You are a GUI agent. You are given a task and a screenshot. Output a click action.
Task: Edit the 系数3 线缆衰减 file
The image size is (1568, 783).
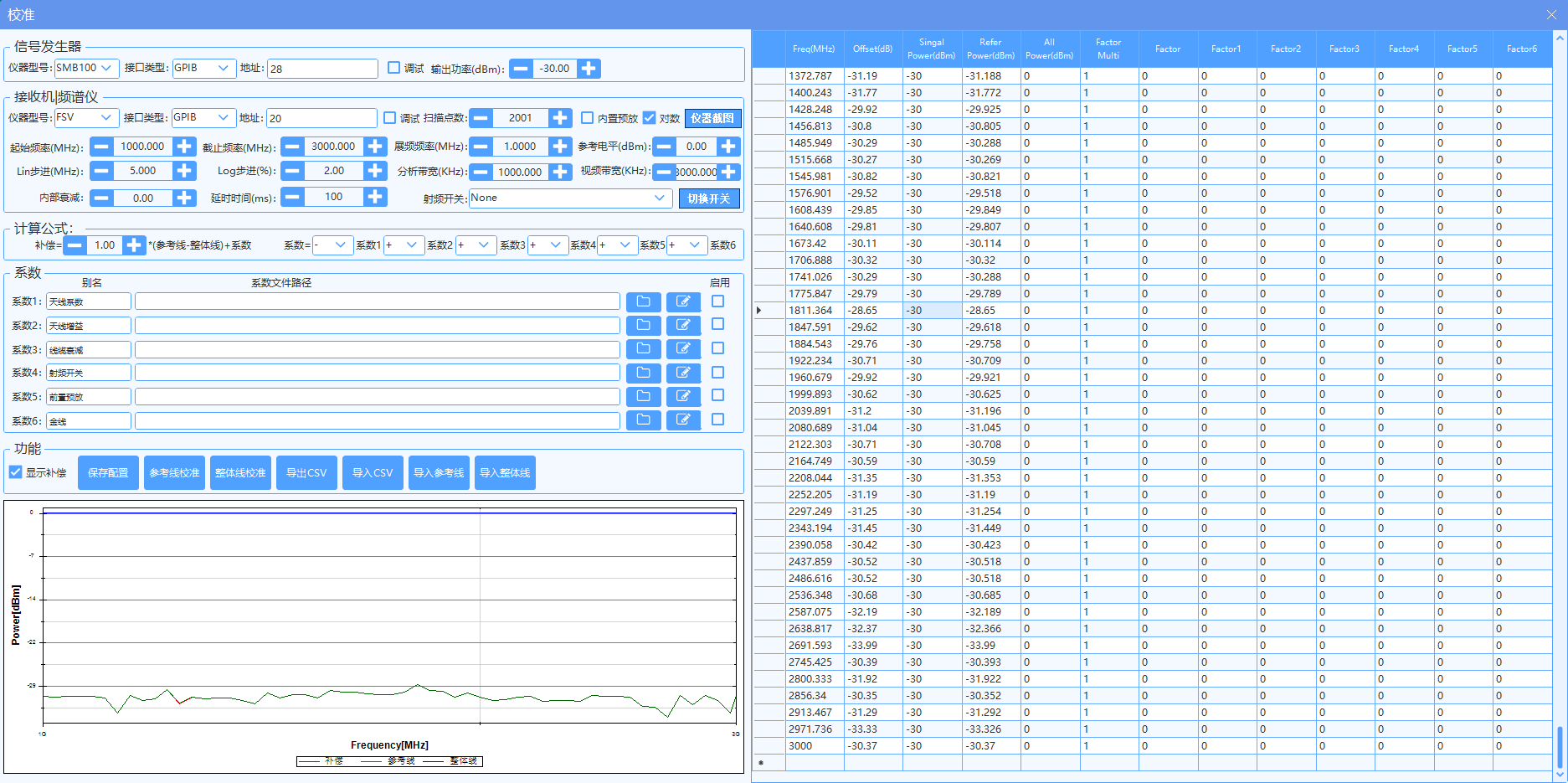tap(683, 349)
